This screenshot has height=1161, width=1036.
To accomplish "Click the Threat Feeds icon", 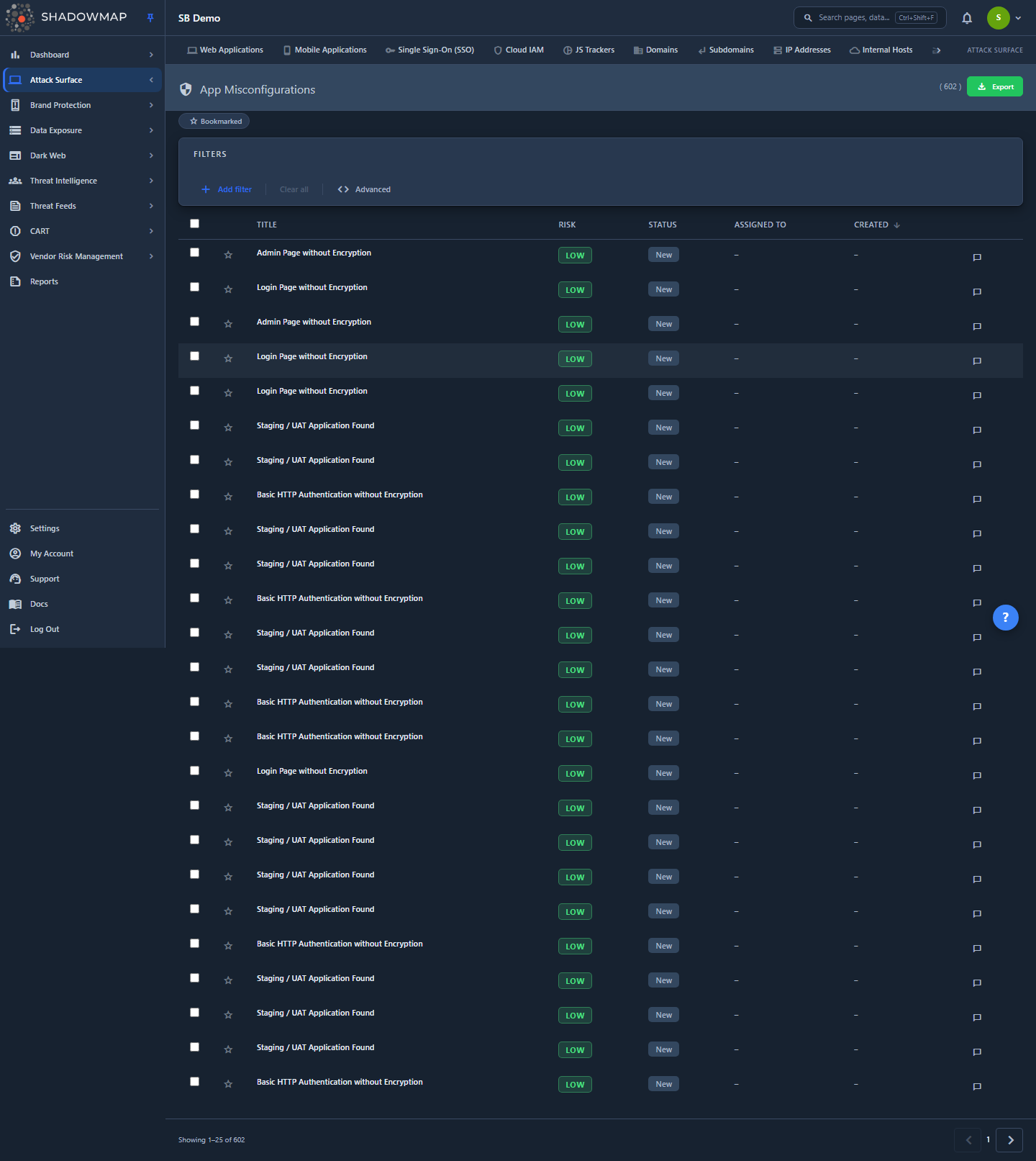I will (x=15, y=206).
